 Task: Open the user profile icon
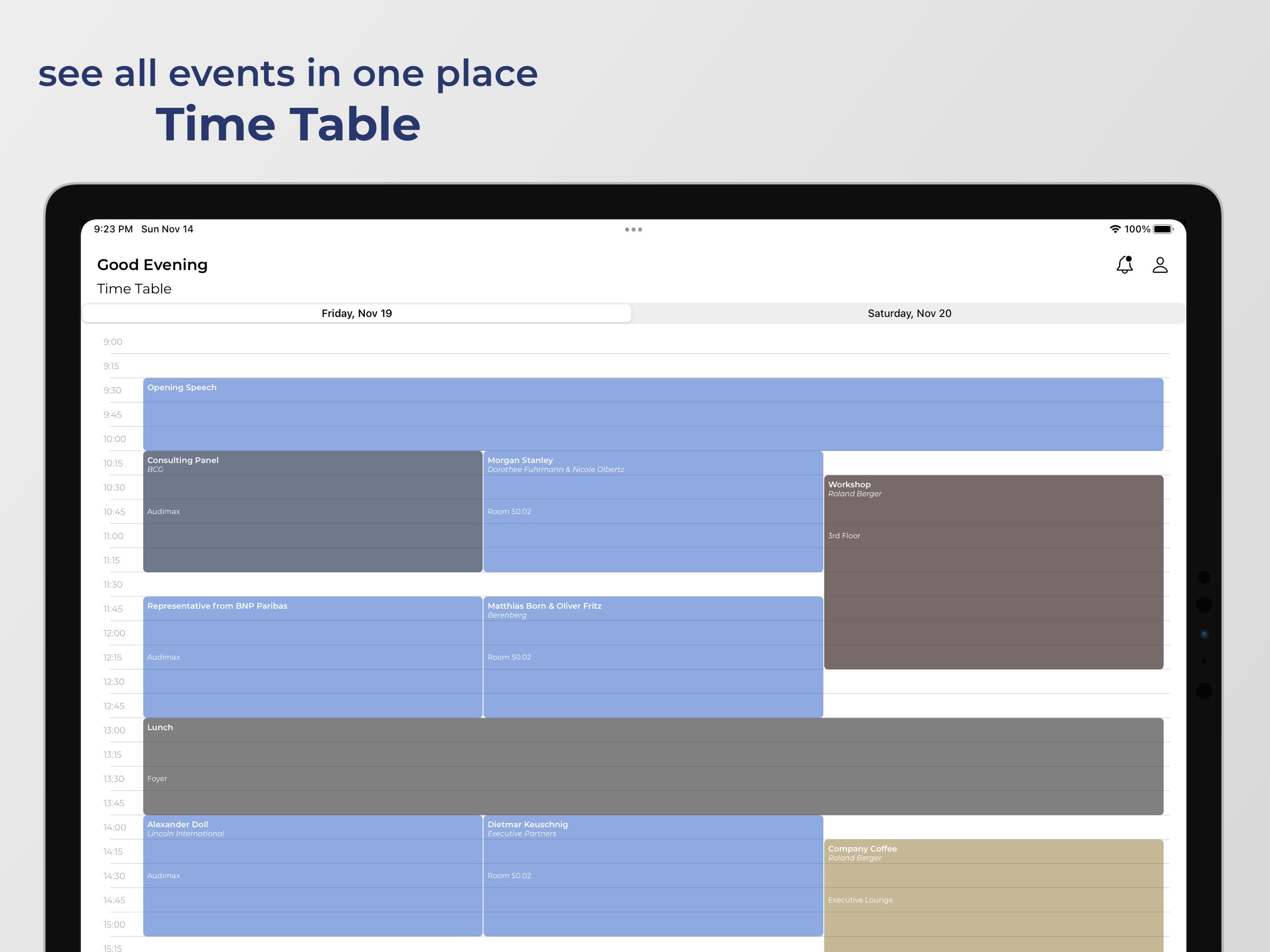click(x=1160, y=264)
